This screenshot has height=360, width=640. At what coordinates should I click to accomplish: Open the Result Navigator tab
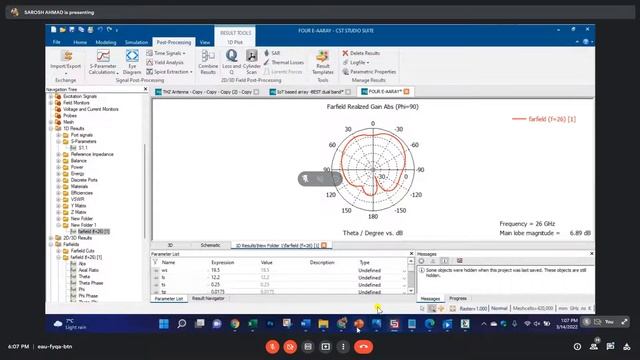point(208,299)
